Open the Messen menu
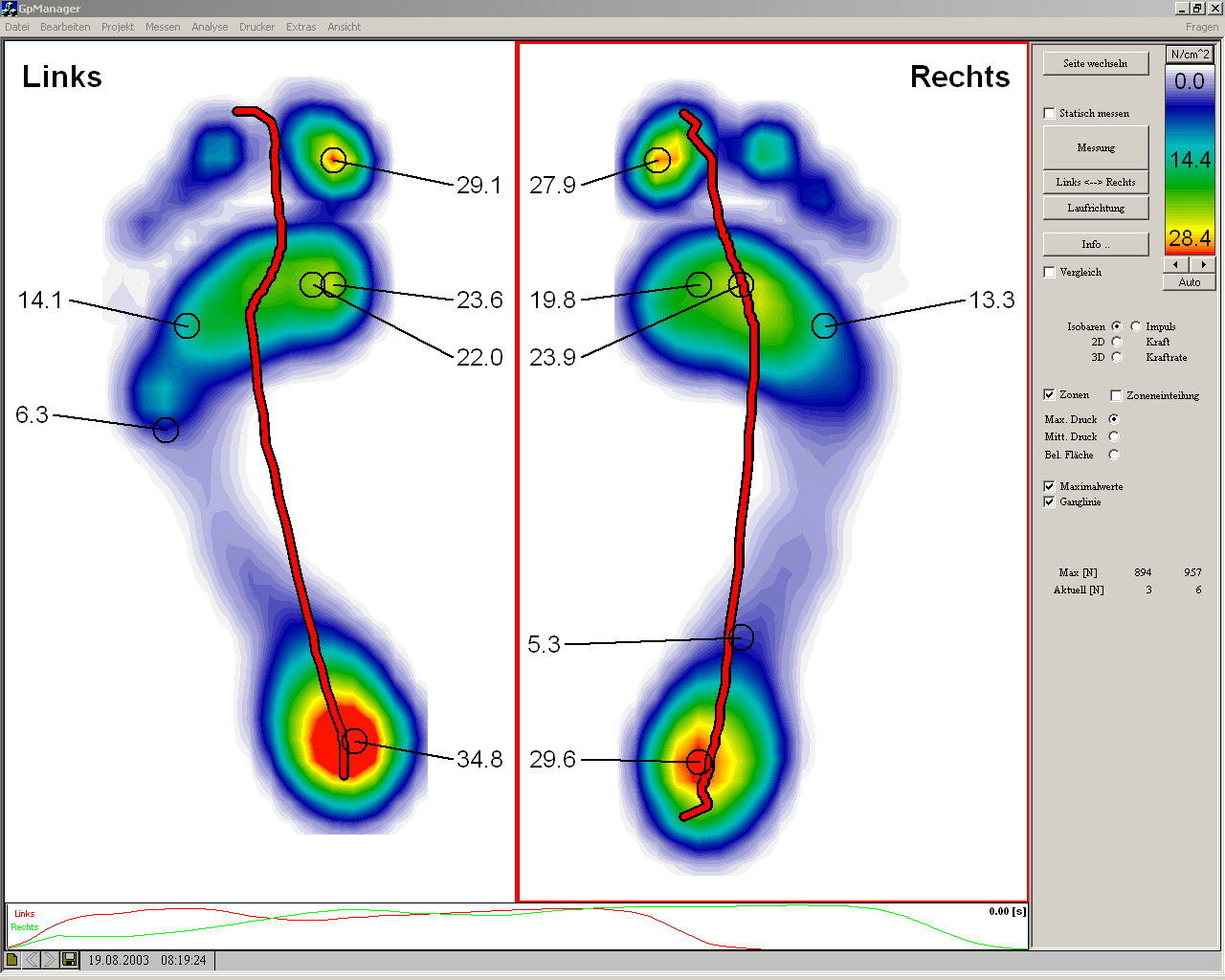1225x980 pixels. [163, 27]
